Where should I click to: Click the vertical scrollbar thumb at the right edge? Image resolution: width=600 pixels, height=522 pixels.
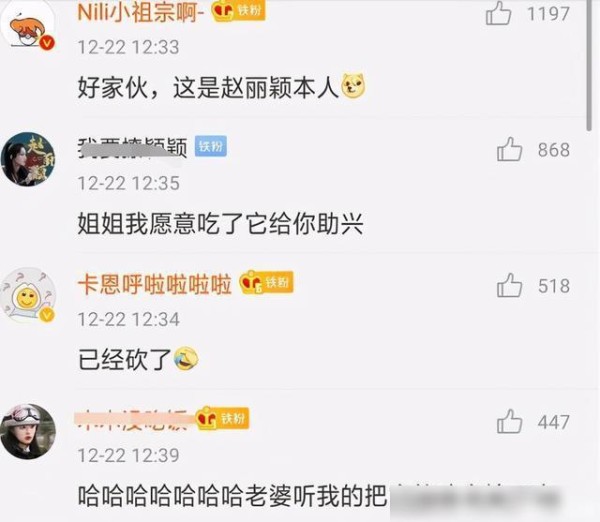click(x=589, y=65)
